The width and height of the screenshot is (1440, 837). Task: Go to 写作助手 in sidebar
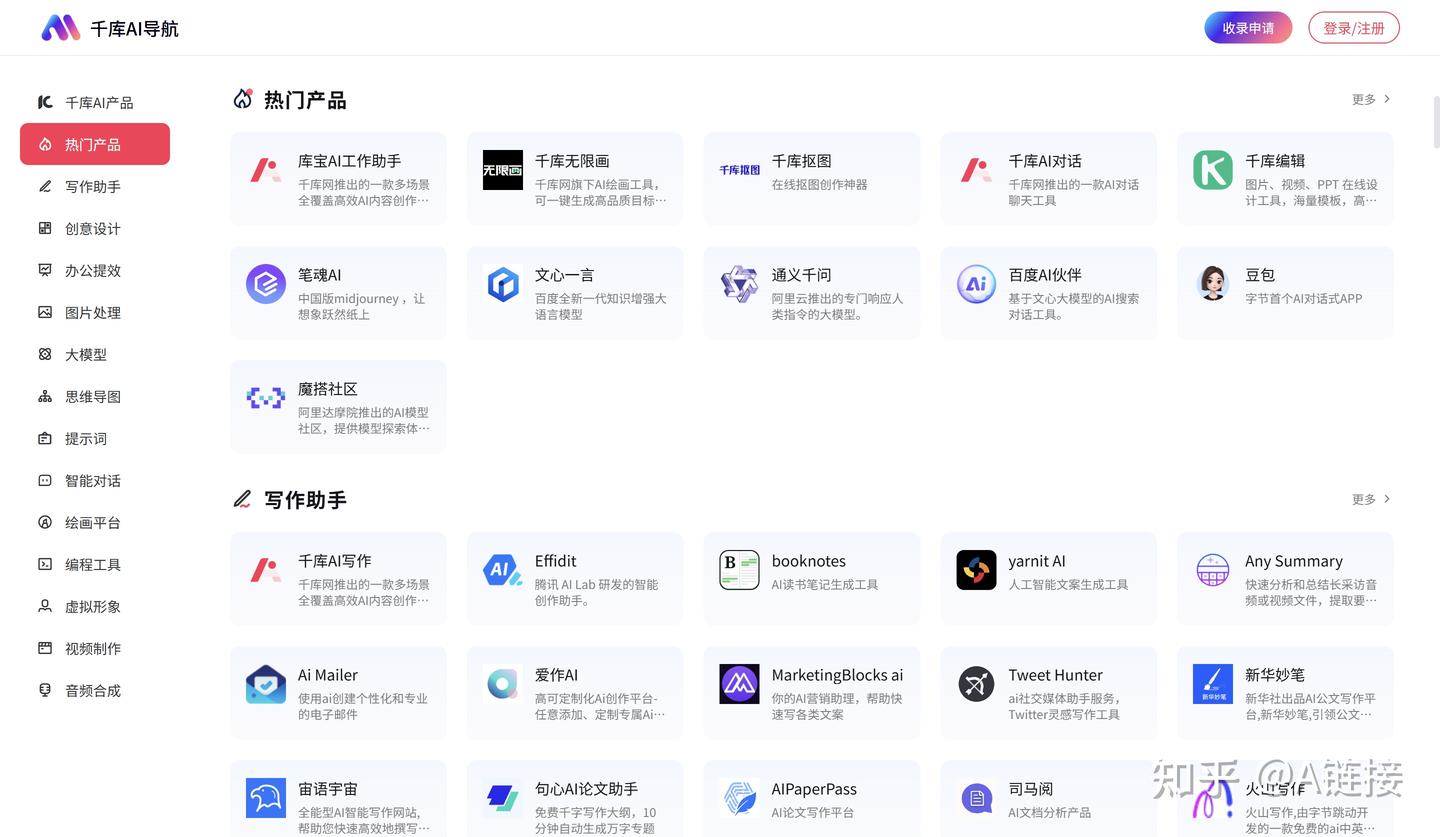point(95,186)
